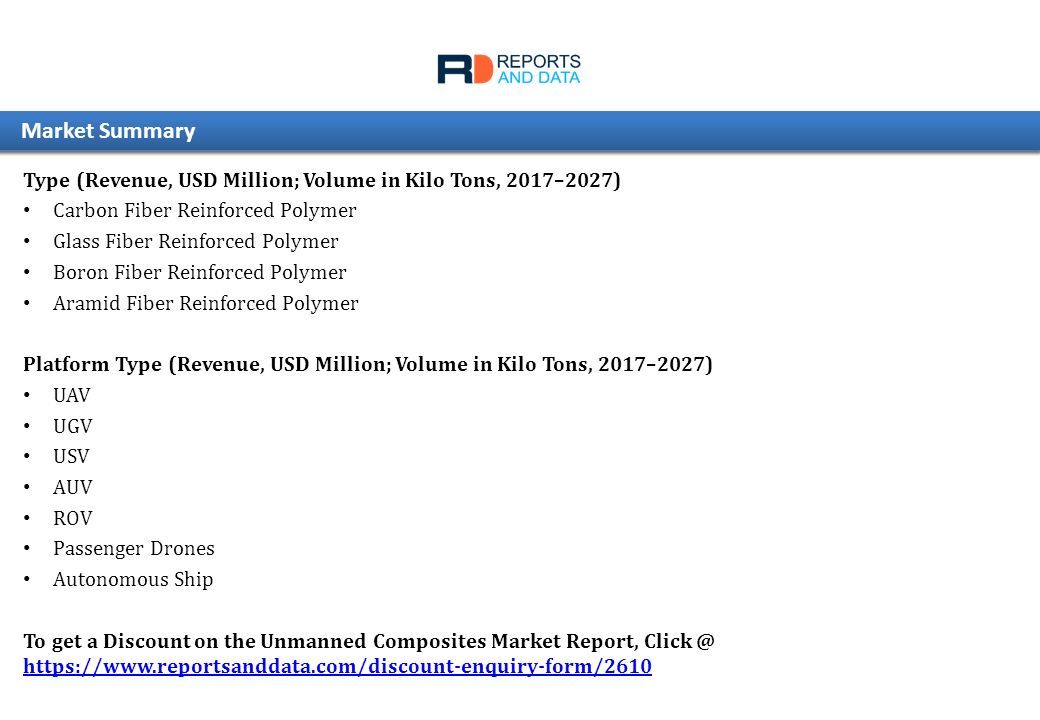Select the 'Platform Type (Revenue' heading
1040x720 pixels.
[367, 364]
